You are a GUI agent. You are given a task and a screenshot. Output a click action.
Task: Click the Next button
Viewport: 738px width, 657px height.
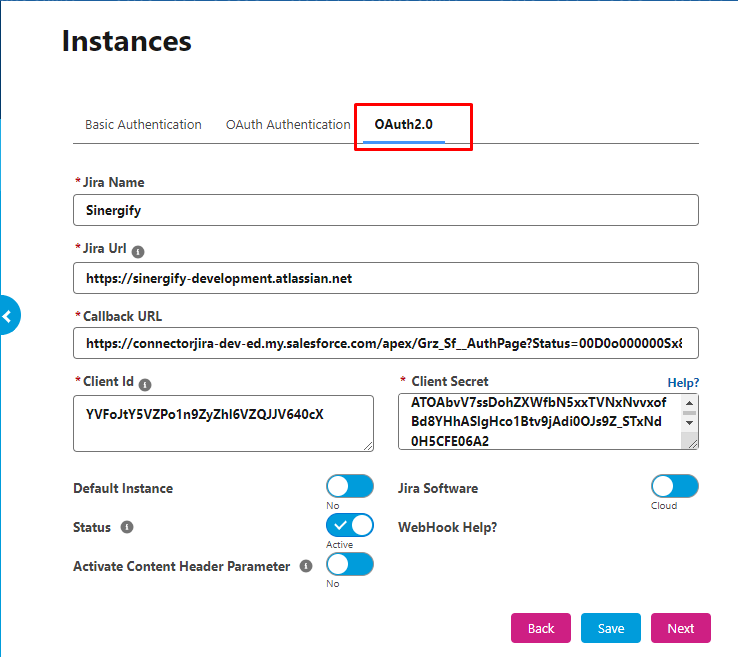(x=681, y=628)
